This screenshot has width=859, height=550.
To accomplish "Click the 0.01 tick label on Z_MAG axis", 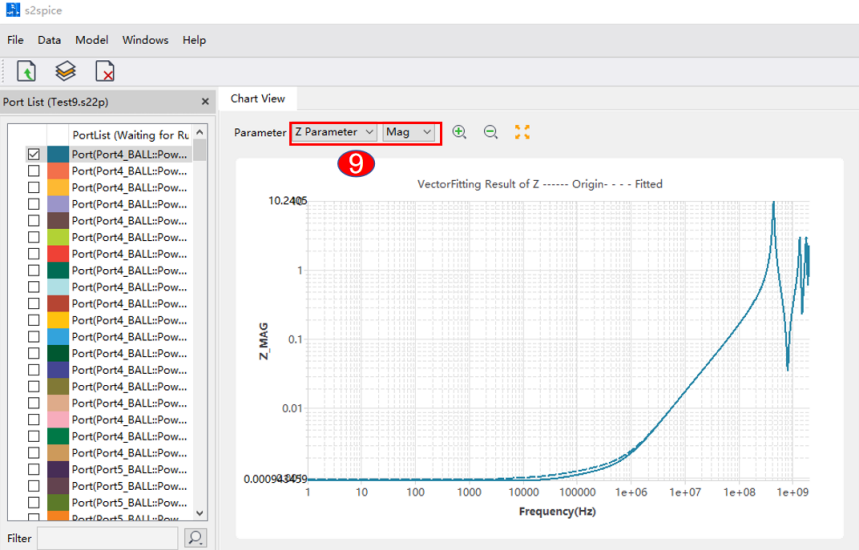I will tap(292, 408).
